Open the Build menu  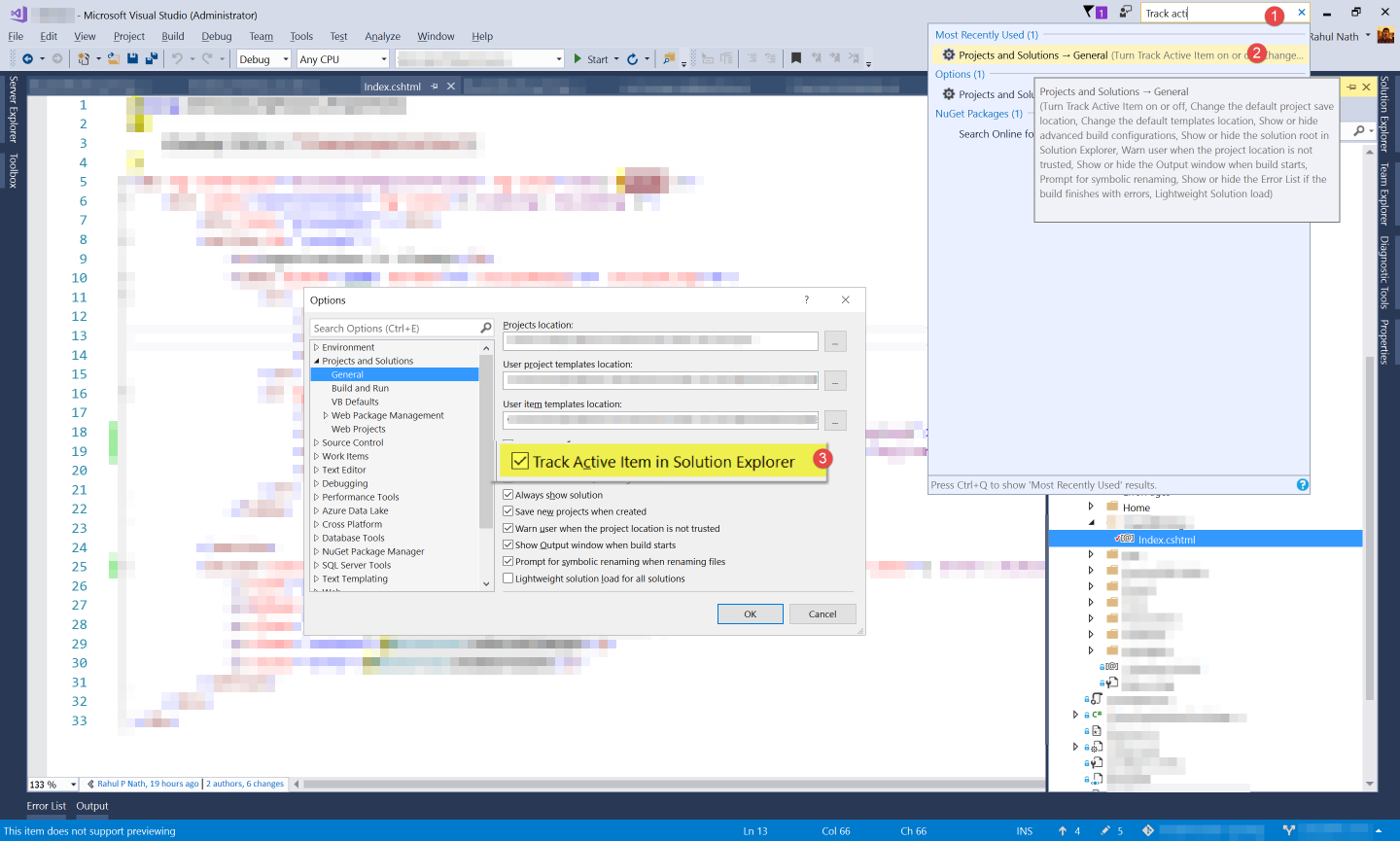click(x=173, y=36)
